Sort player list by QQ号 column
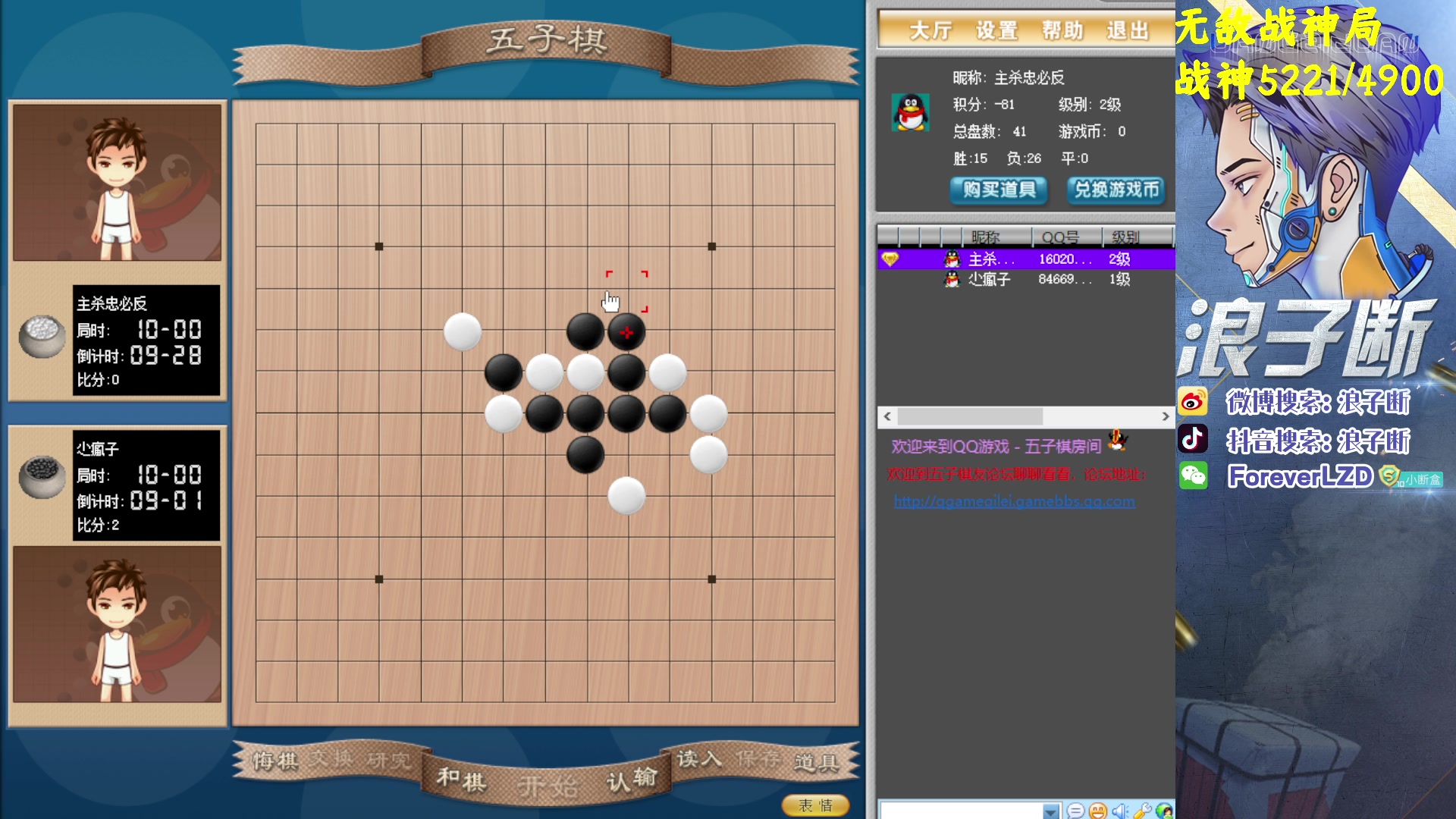This screenshot has width=1456, height=819. [x=1067, y=237]
